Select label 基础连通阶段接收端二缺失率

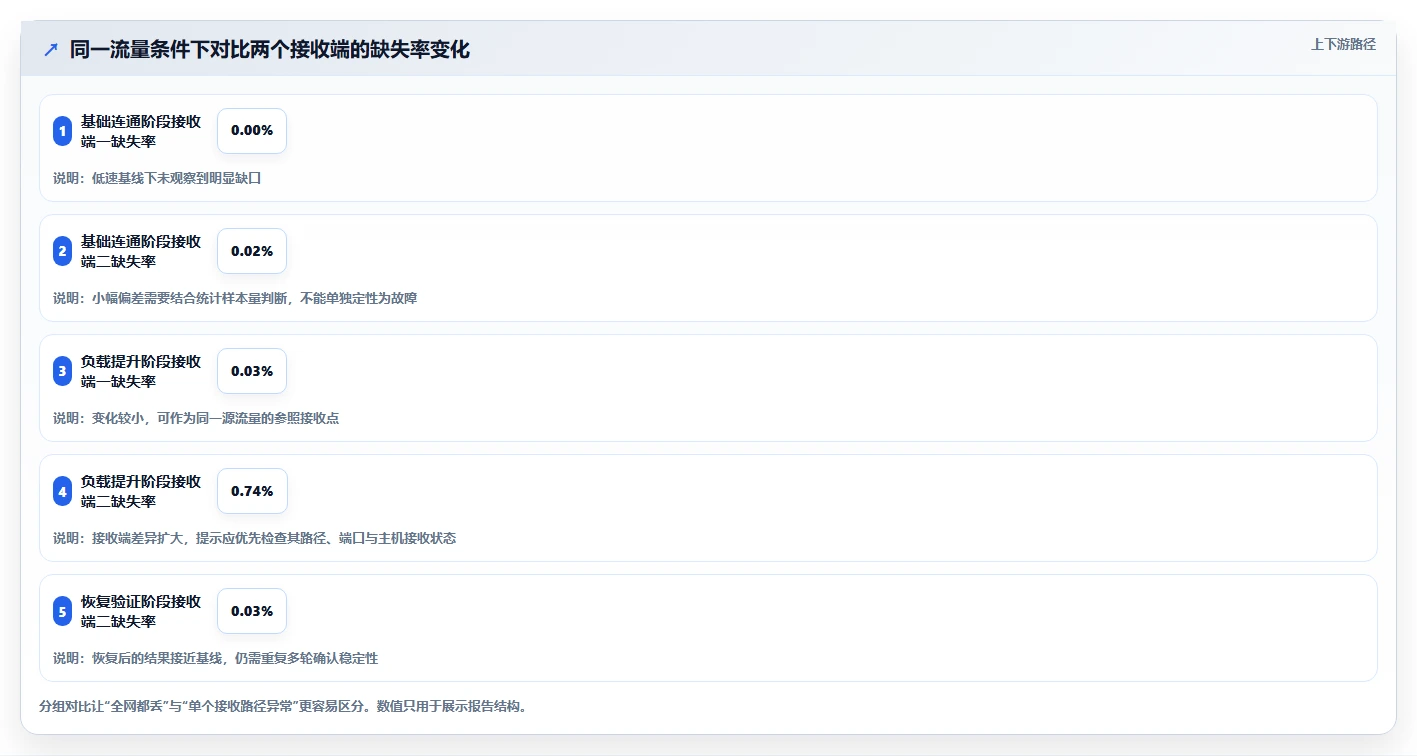(x=141, y=251)
